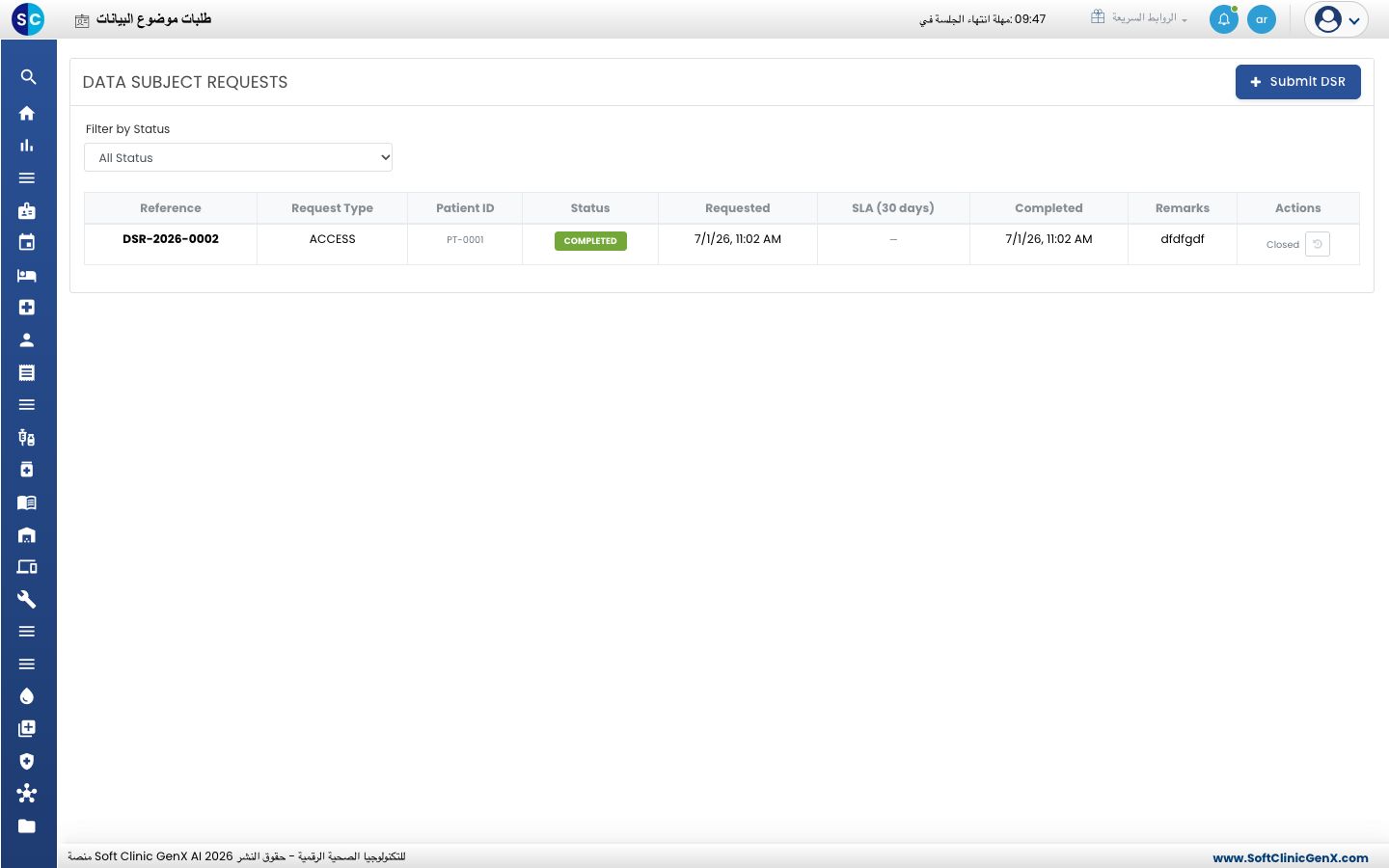Click the COMPLETED status badge

(x=590, y=241)
